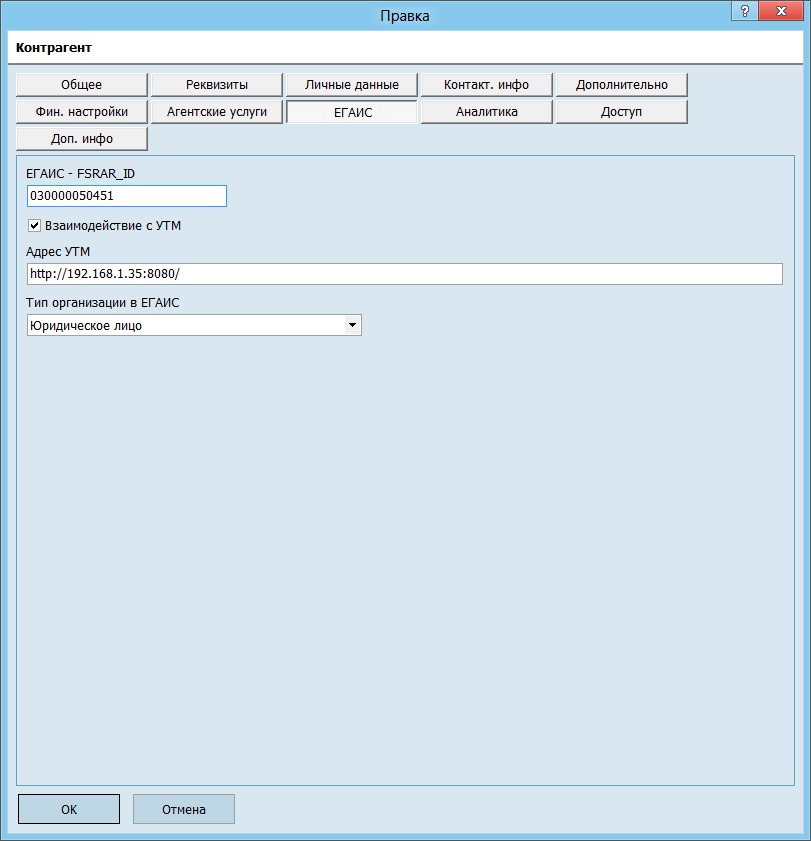Viewport: 811px width, 841px height.
Task: Toggle the Взаимодействие с УТМ checkbox
Action: pyautogui.click(x=34, y=226)
